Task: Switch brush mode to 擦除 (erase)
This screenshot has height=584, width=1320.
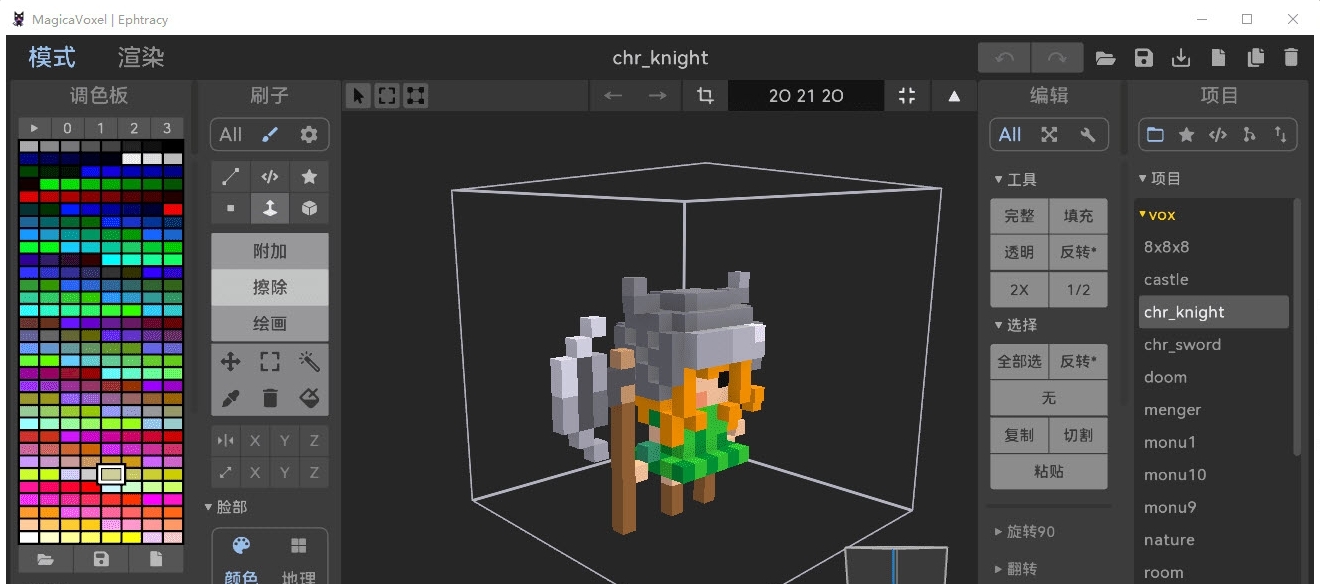Action: pyautogui.click(x=269, y=286)
